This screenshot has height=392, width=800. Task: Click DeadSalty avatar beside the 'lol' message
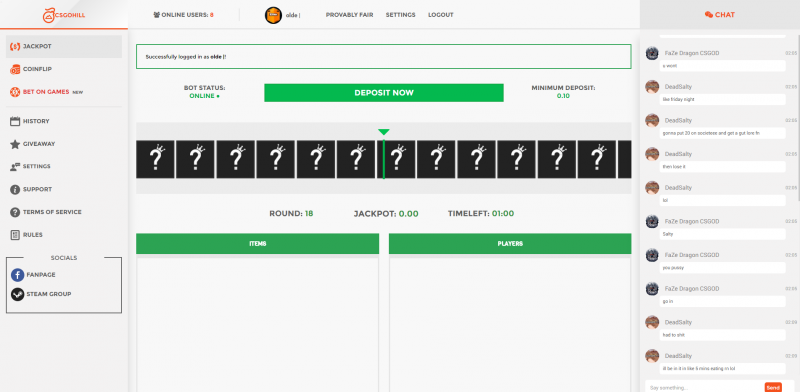point(652,188)
